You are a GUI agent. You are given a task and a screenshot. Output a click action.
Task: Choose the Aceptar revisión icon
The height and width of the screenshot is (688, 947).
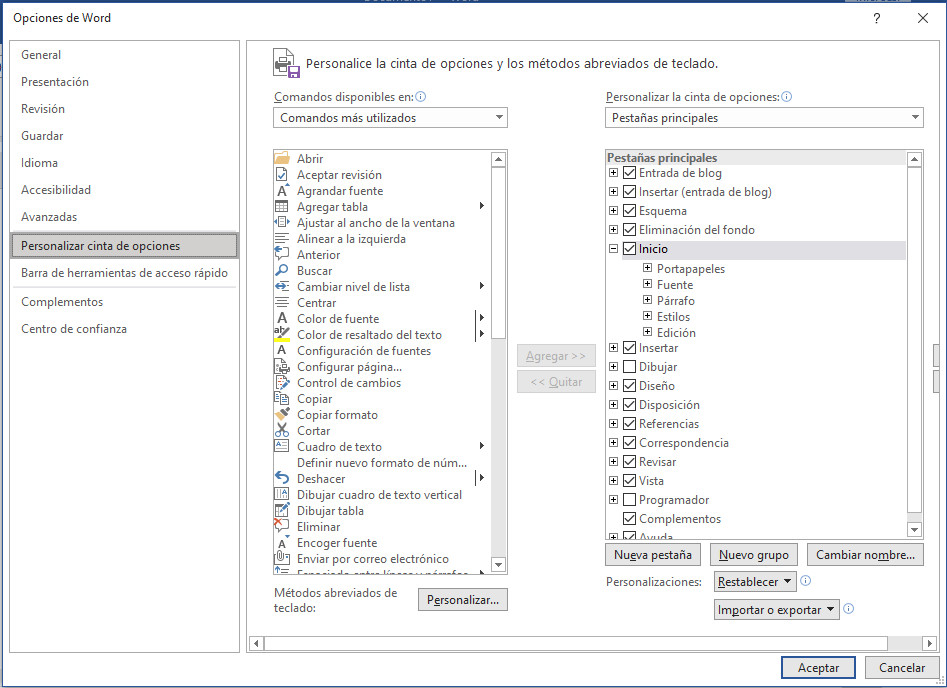coord(282,175)
